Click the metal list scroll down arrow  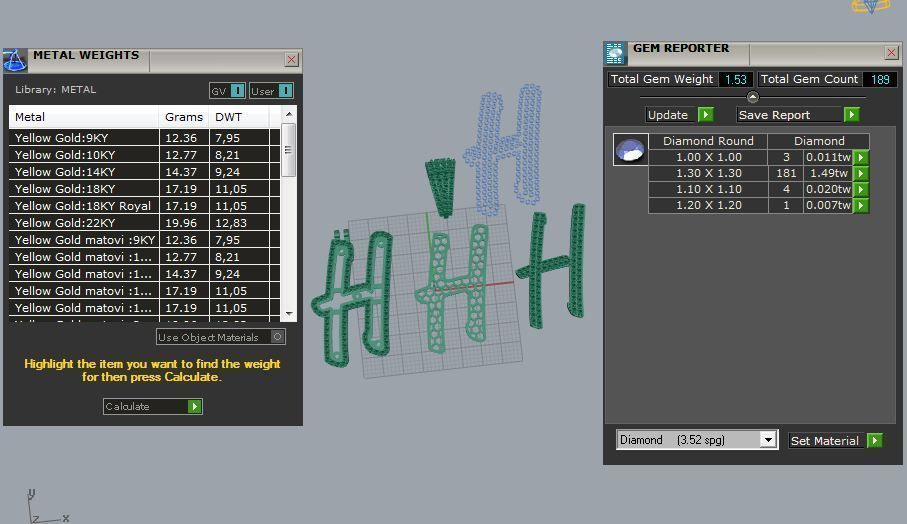[x=289, y=314]
